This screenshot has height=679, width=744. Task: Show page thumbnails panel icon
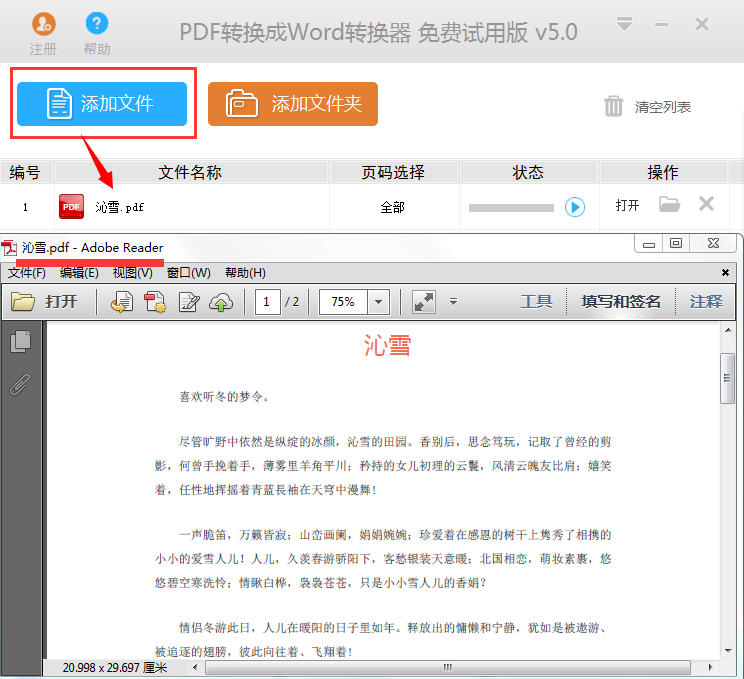pyautogui.click(x=20, y=341)
